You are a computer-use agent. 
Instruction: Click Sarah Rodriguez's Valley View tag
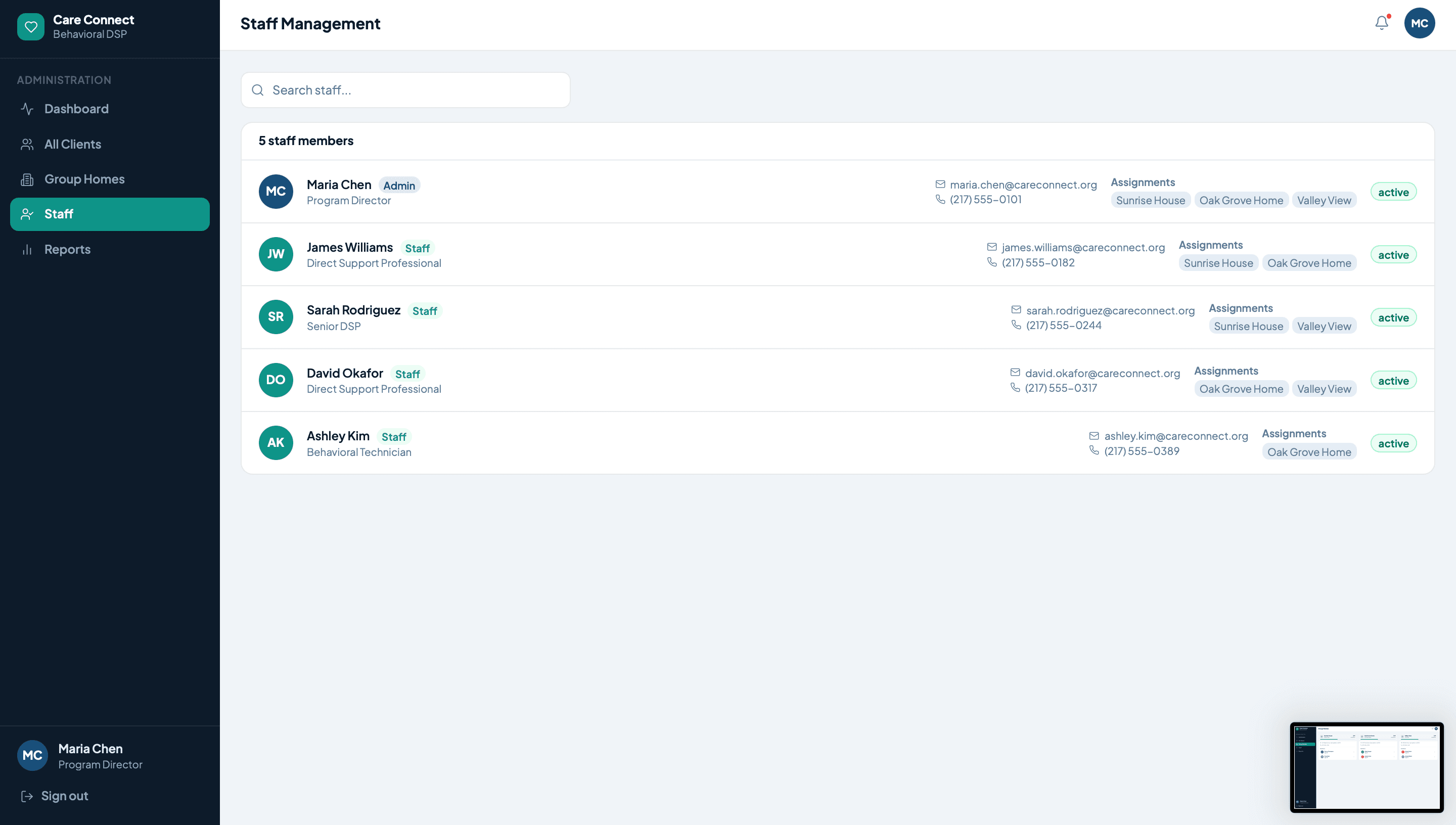1324,327
